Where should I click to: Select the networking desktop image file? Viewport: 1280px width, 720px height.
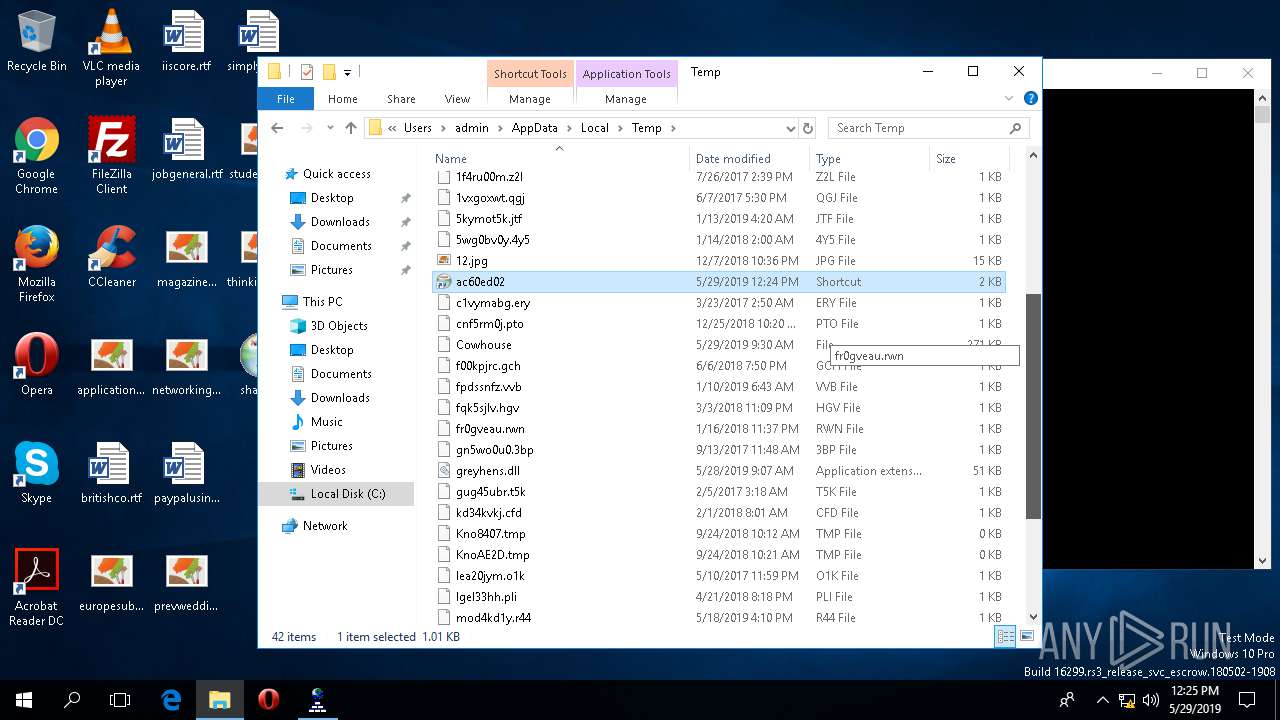(186, 365)
